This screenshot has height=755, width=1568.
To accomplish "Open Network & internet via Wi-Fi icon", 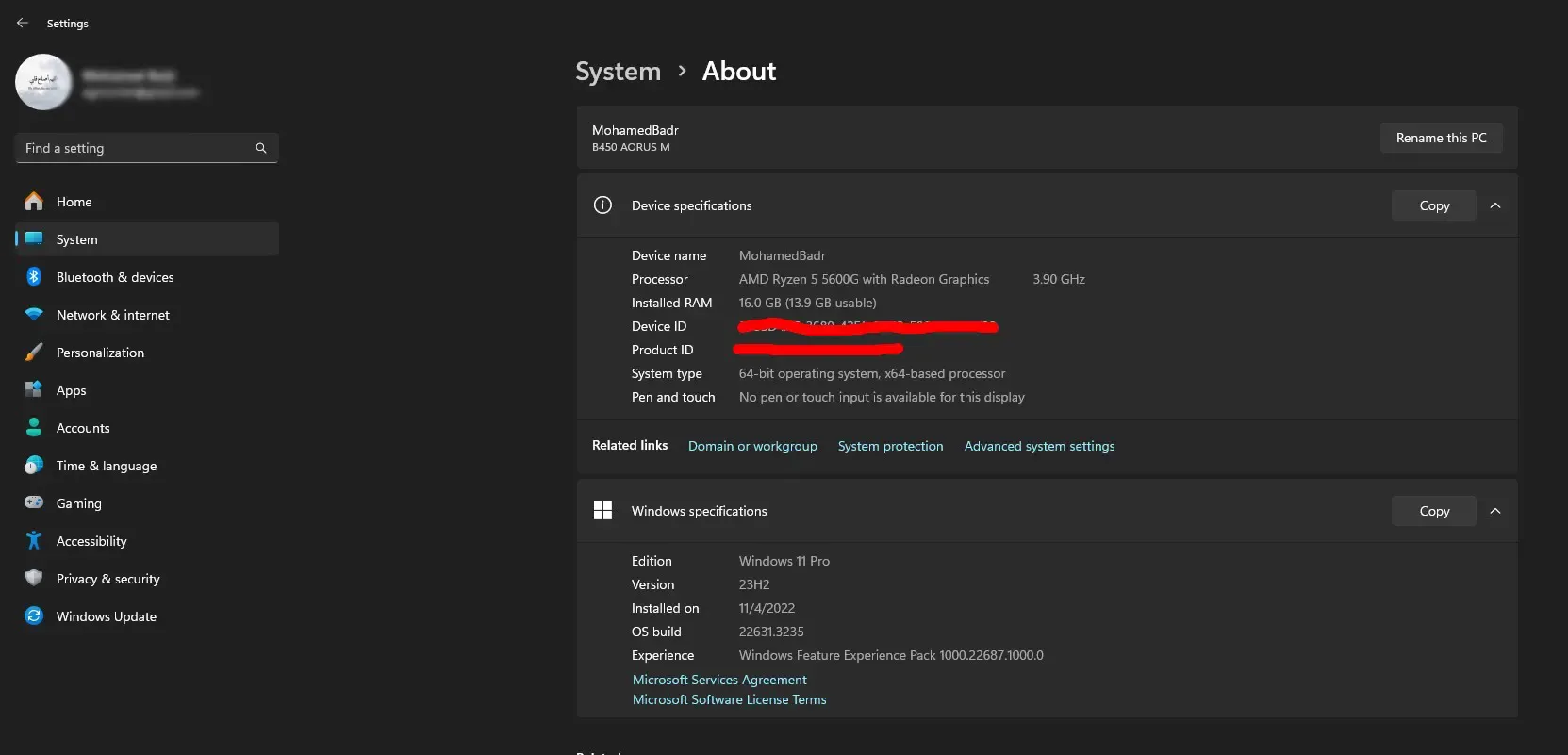I will [x=34, y=314].
